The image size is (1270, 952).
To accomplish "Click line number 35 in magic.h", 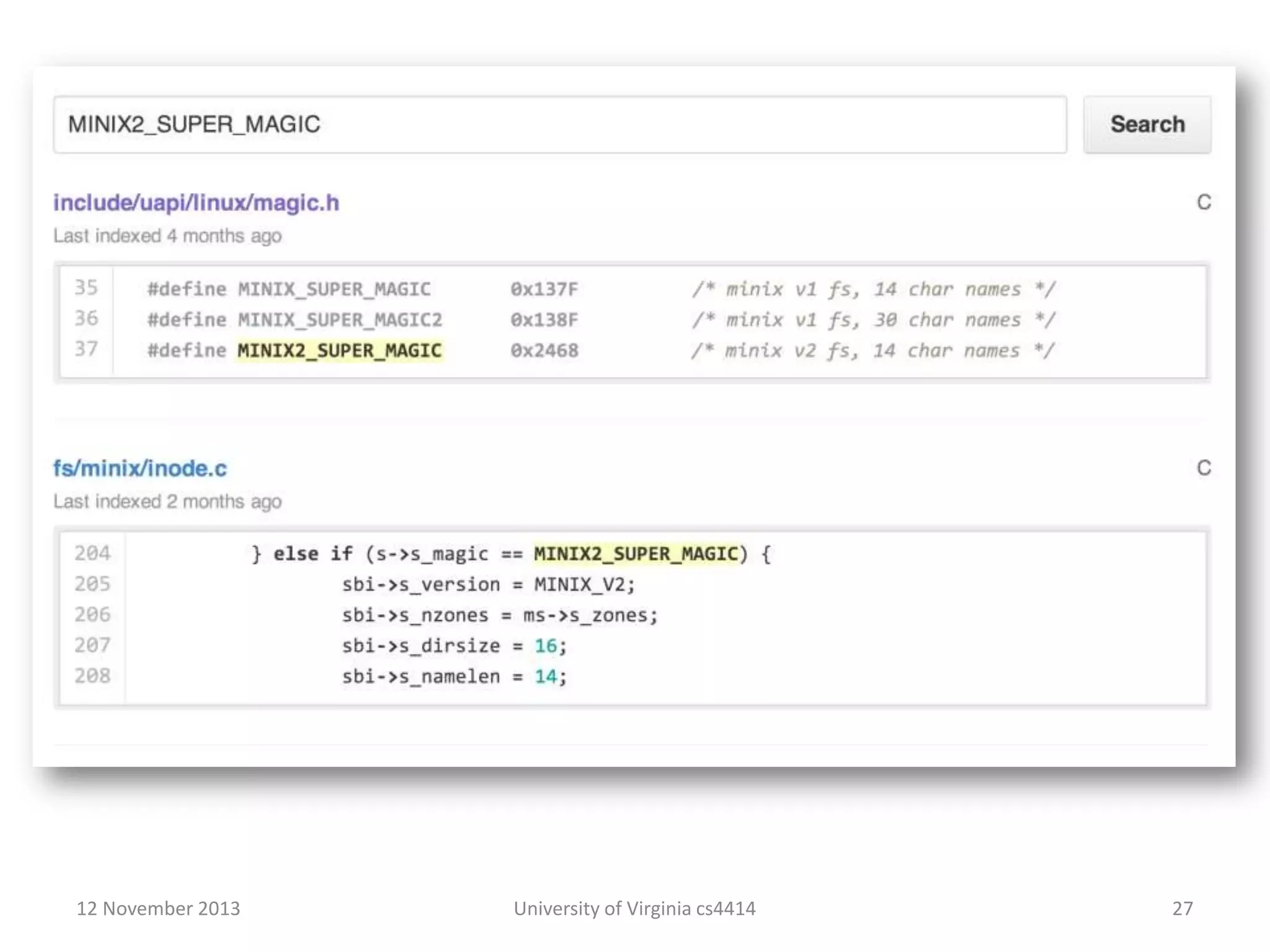I will point(86,288).
